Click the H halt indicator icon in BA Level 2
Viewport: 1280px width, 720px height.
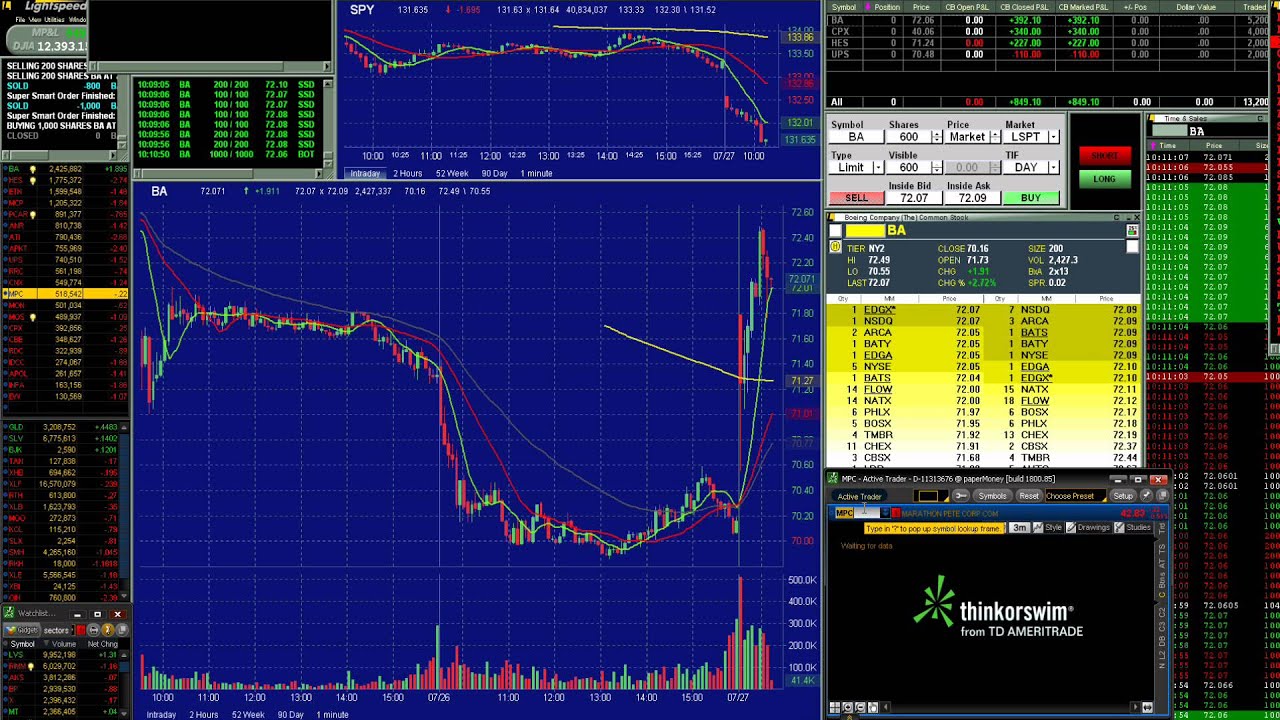835,247
